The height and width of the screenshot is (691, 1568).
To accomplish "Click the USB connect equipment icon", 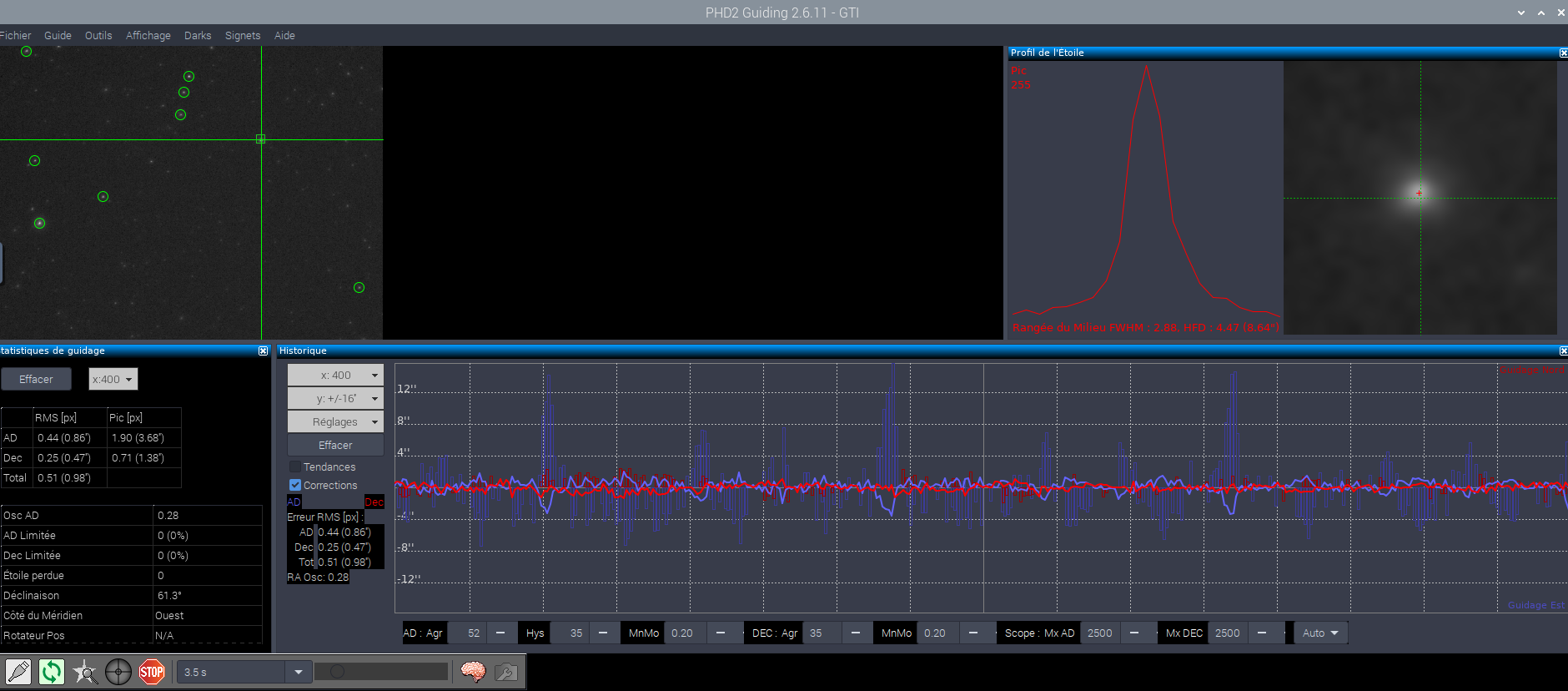I will [x=18, y=672].
